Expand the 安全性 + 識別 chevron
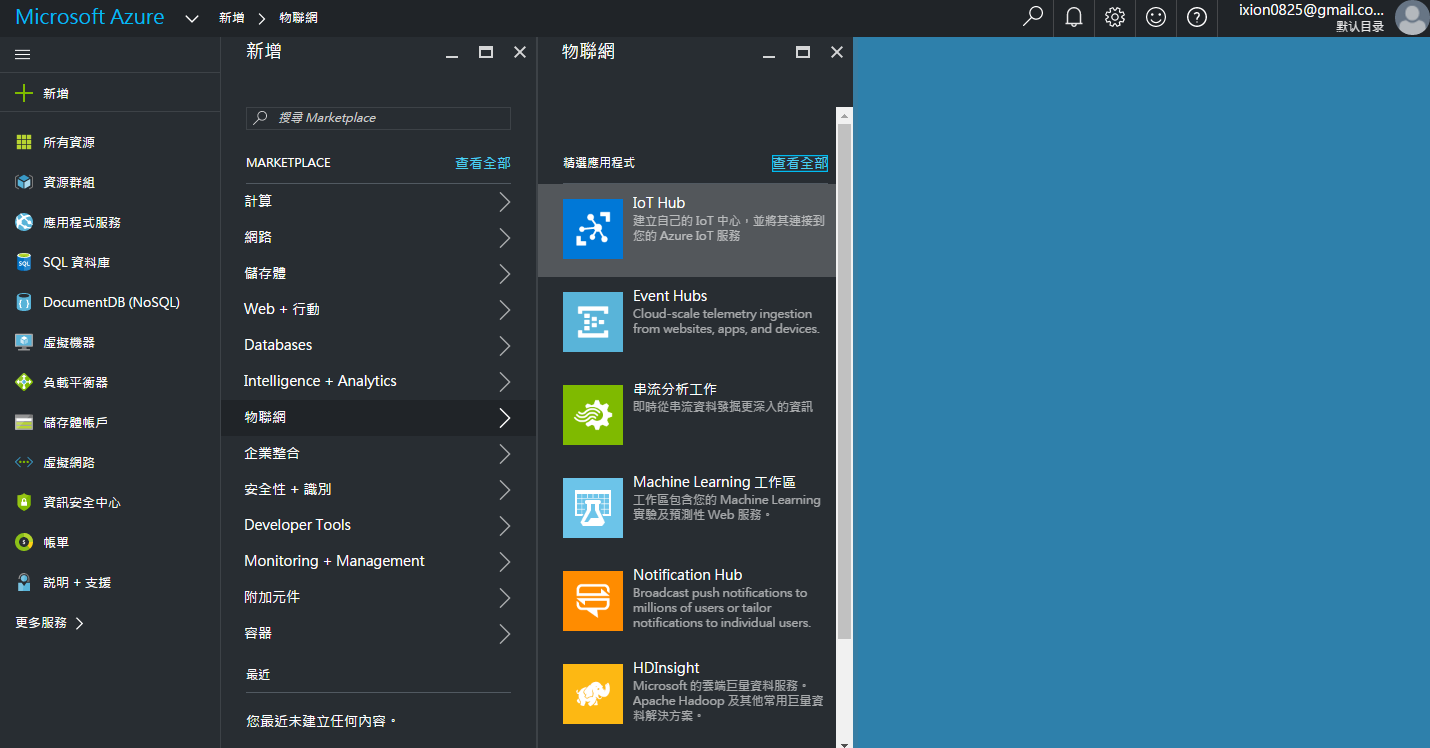 click(504, 490)
